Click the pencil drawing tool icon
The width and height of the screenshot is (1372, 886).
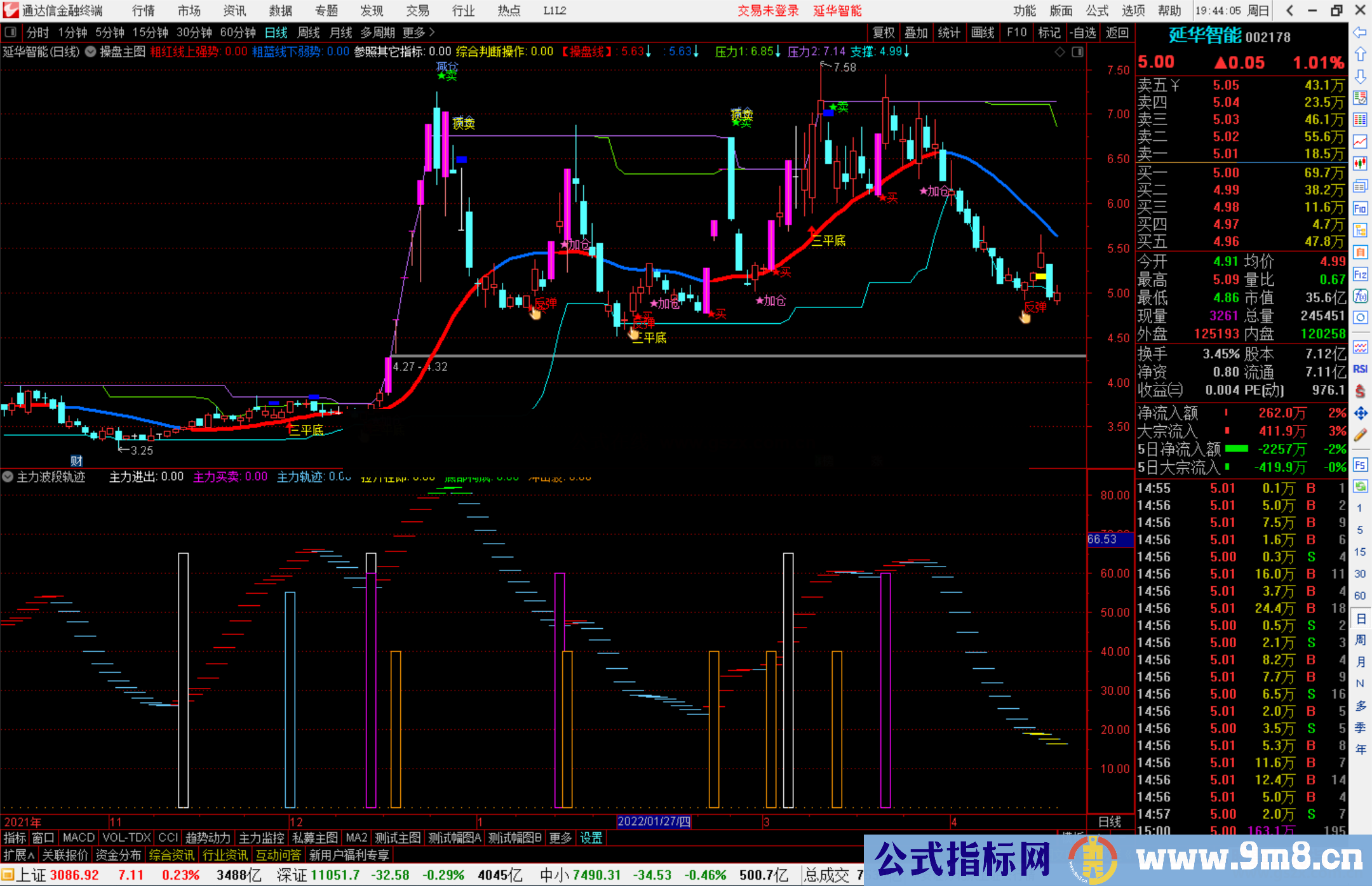point(1360,435)
